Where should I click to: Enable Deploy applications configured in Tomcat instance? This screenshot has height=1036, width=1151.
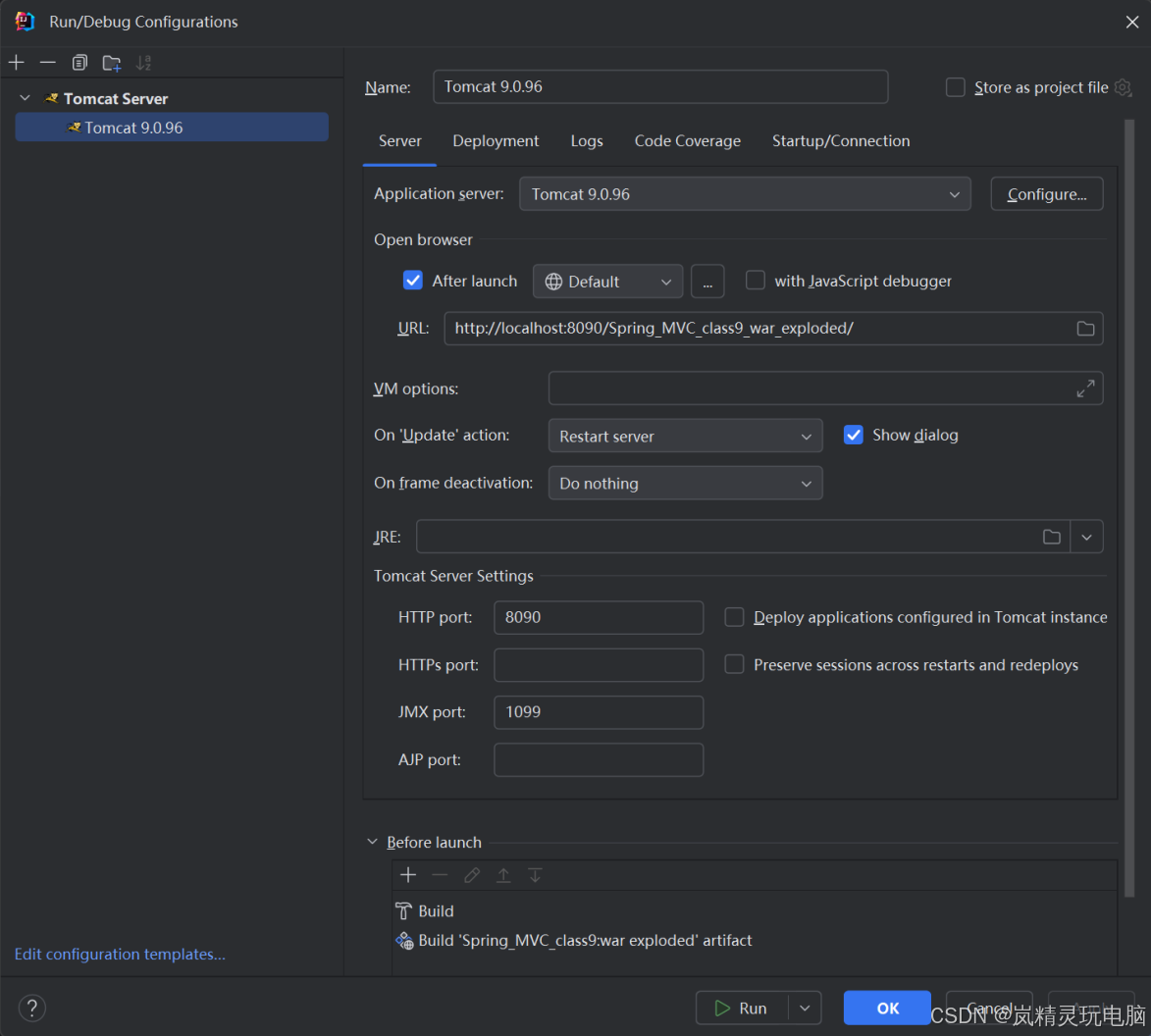coord(734,617)
